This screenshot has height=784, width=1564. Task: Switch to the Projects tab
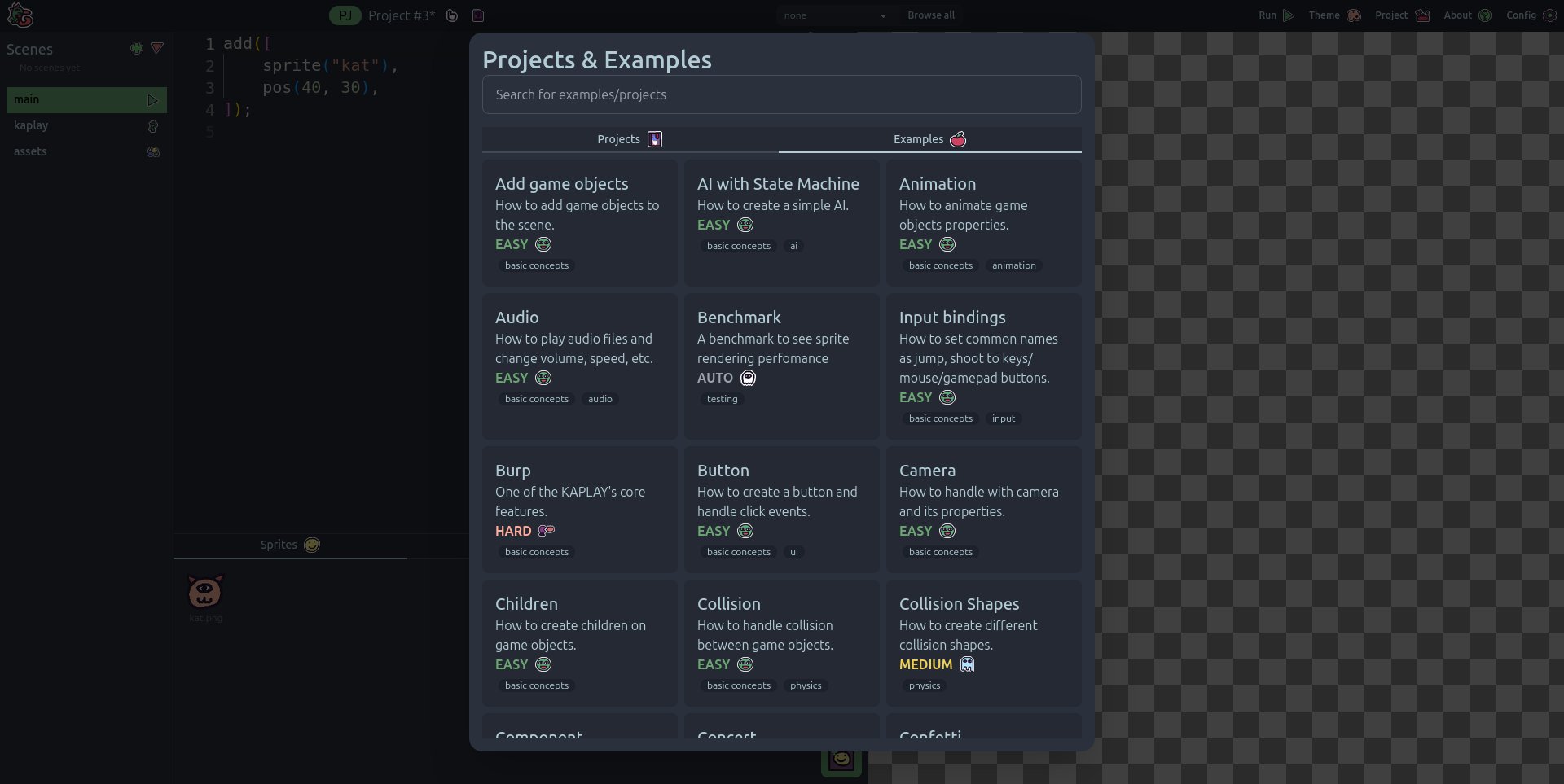click(630, 139)
